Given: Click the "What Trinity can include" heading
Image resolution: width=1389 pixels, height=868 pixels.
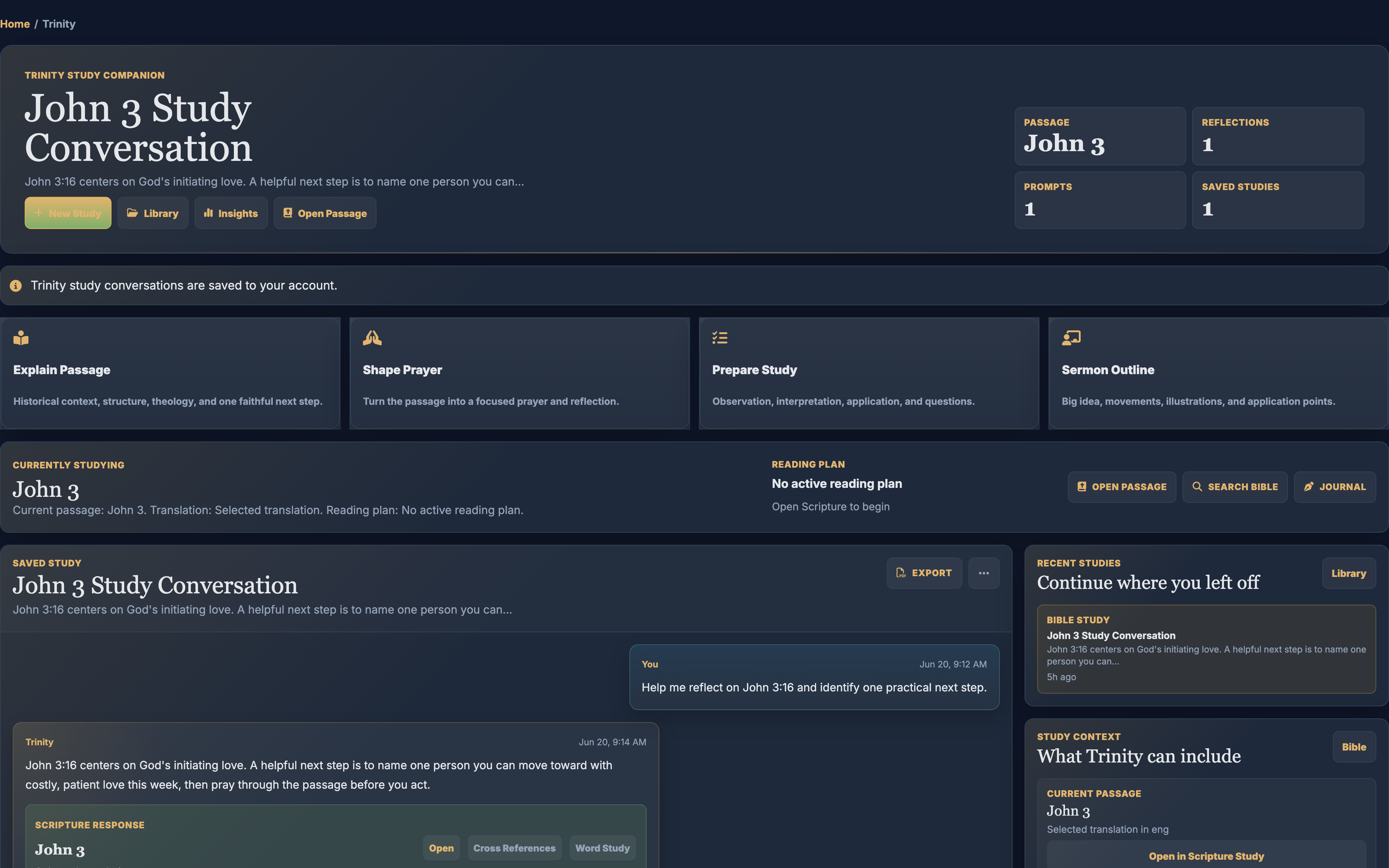Looking at the screenshot, I should pos(1139,757).
